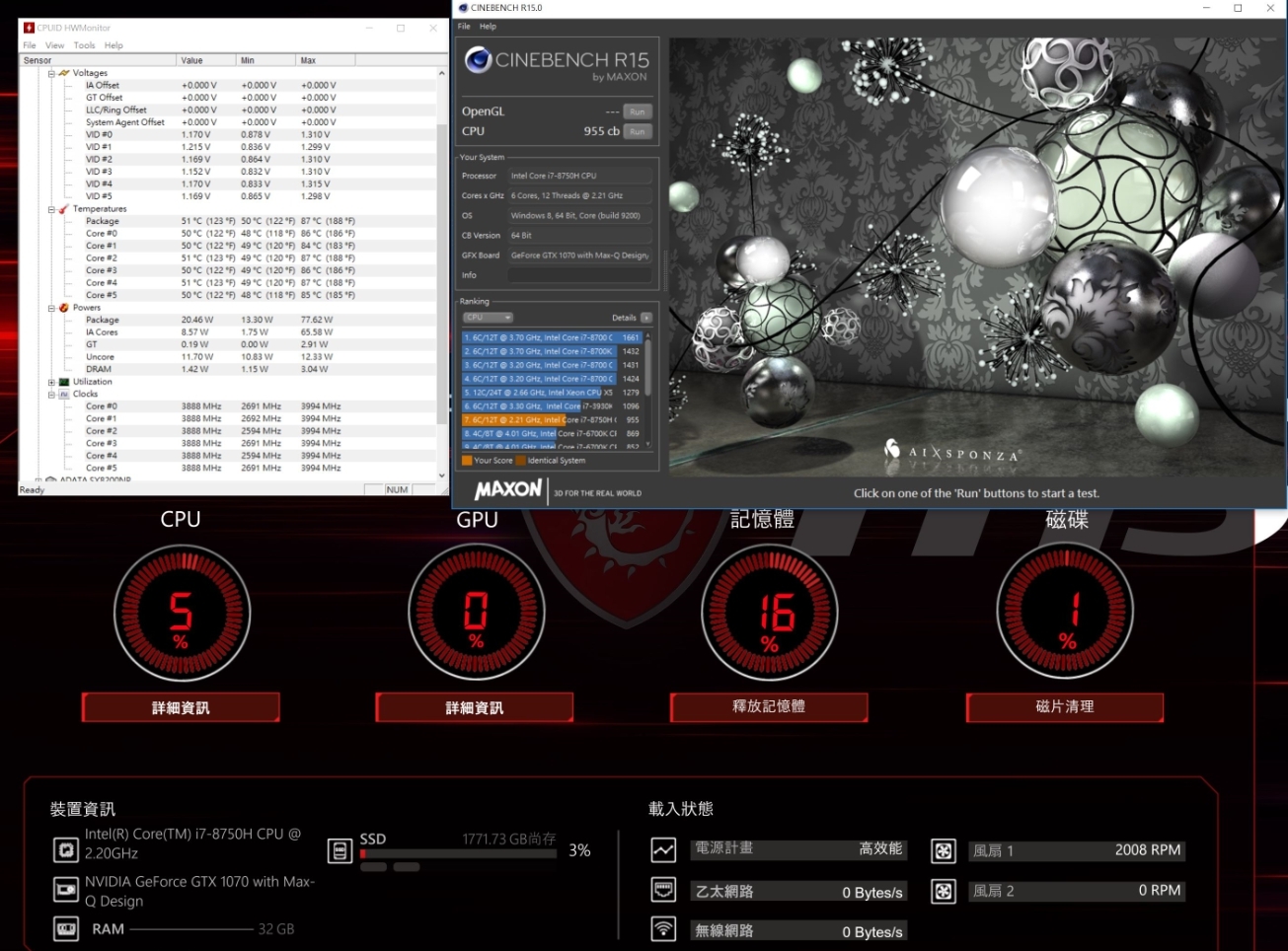Click the GPU usage gauge dial
1288x951 pixels.
477,613
